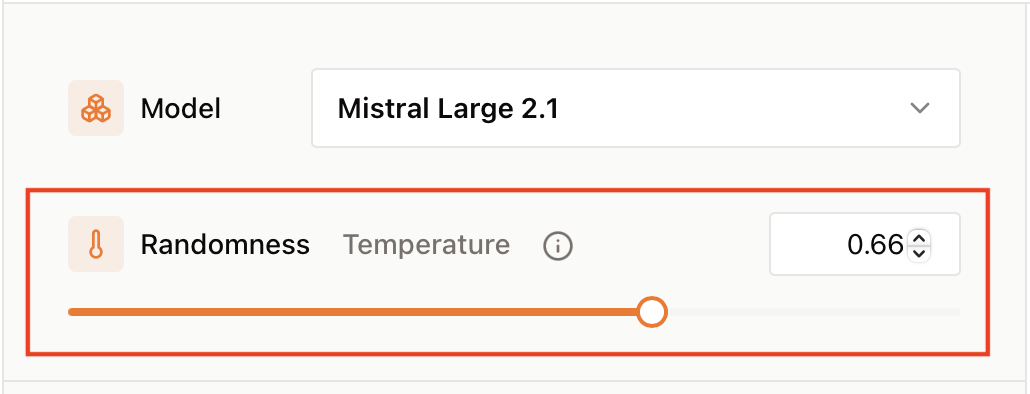Screen dimensions: 1030x394
Task: Select the Mistral Large 2.1 text
Action: pyautogui.click(x=448, y=108)
